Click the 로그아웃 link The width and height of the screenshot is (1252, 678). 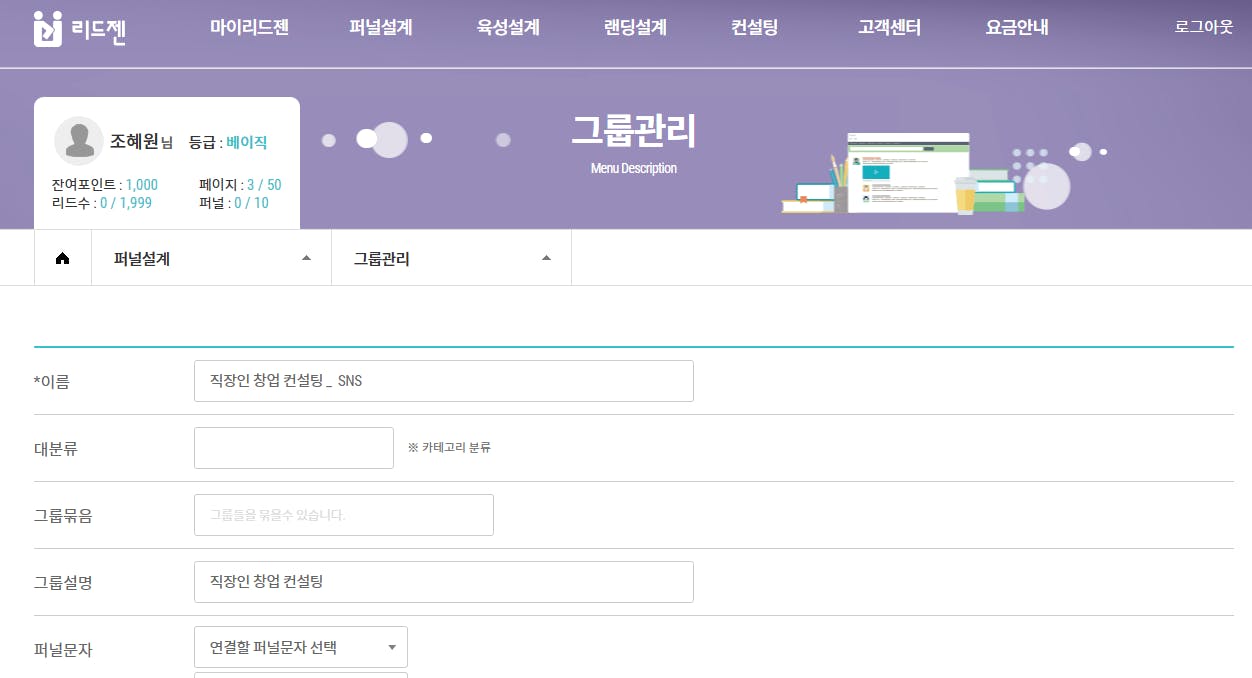(x=1204, y=27)
